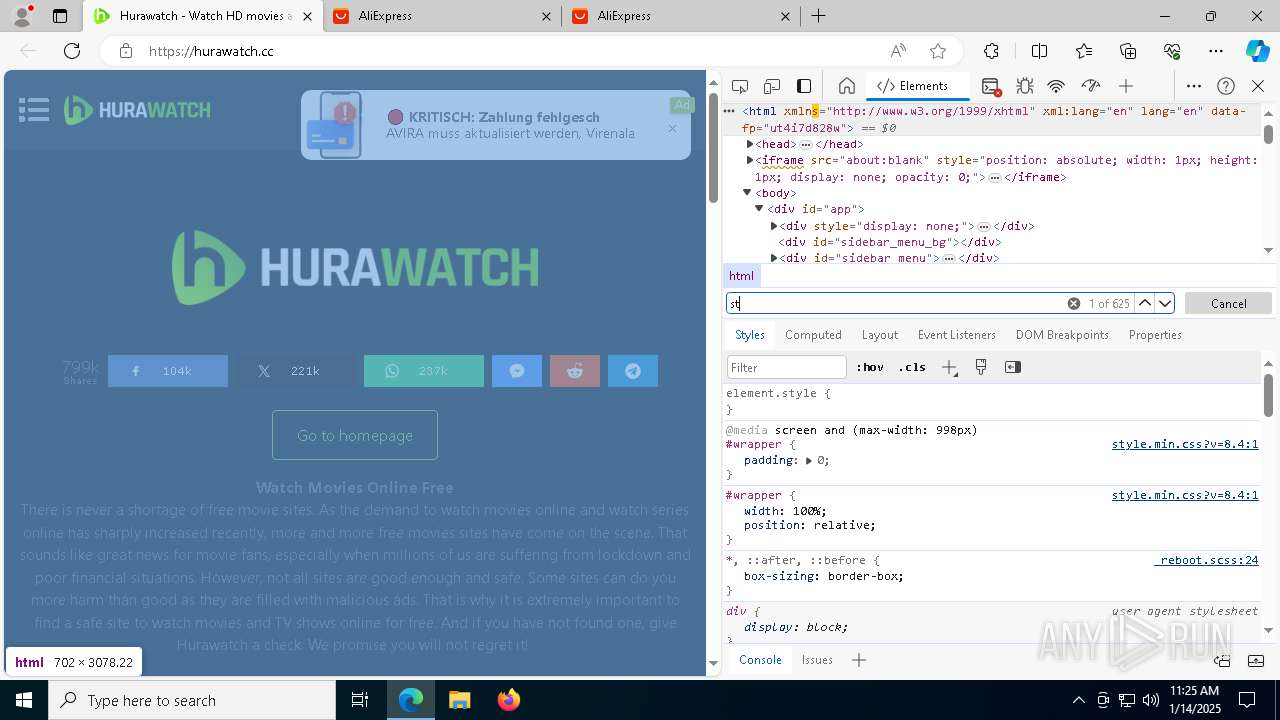Go to next search match
The image size is (1280, 720).
[1165, 303]
